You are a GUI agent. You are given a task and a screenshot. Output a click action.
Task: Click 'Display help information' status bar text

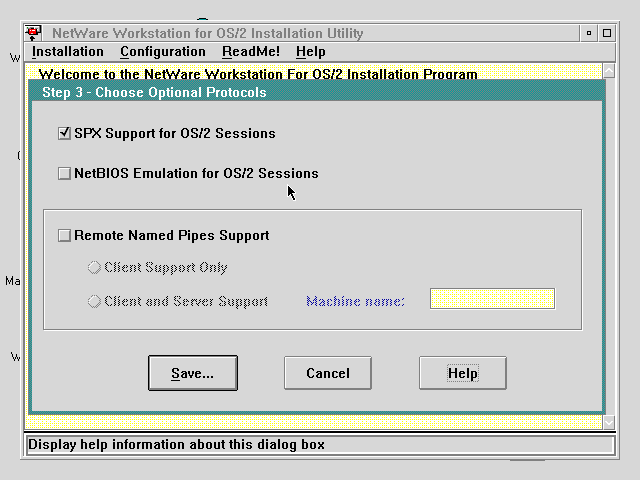tap(176, 444)
